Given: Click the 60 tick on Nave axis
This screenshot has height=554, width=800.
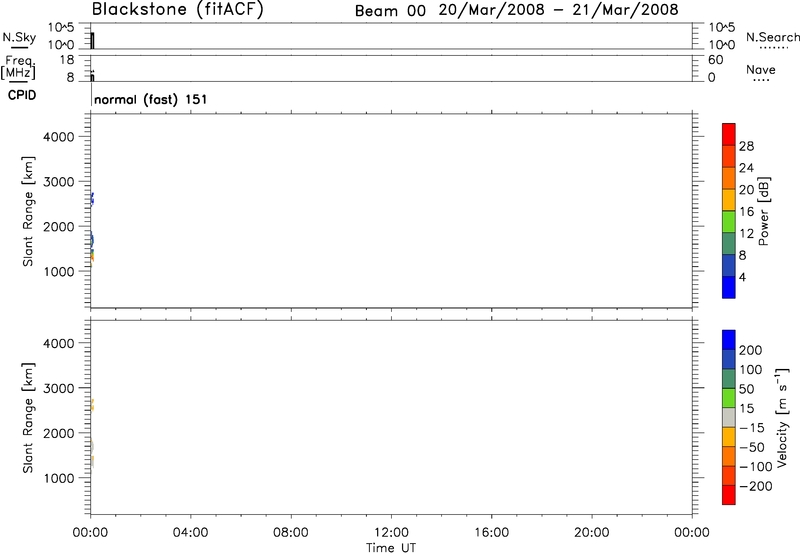Looking at the screenshot, I should [716, 60].
